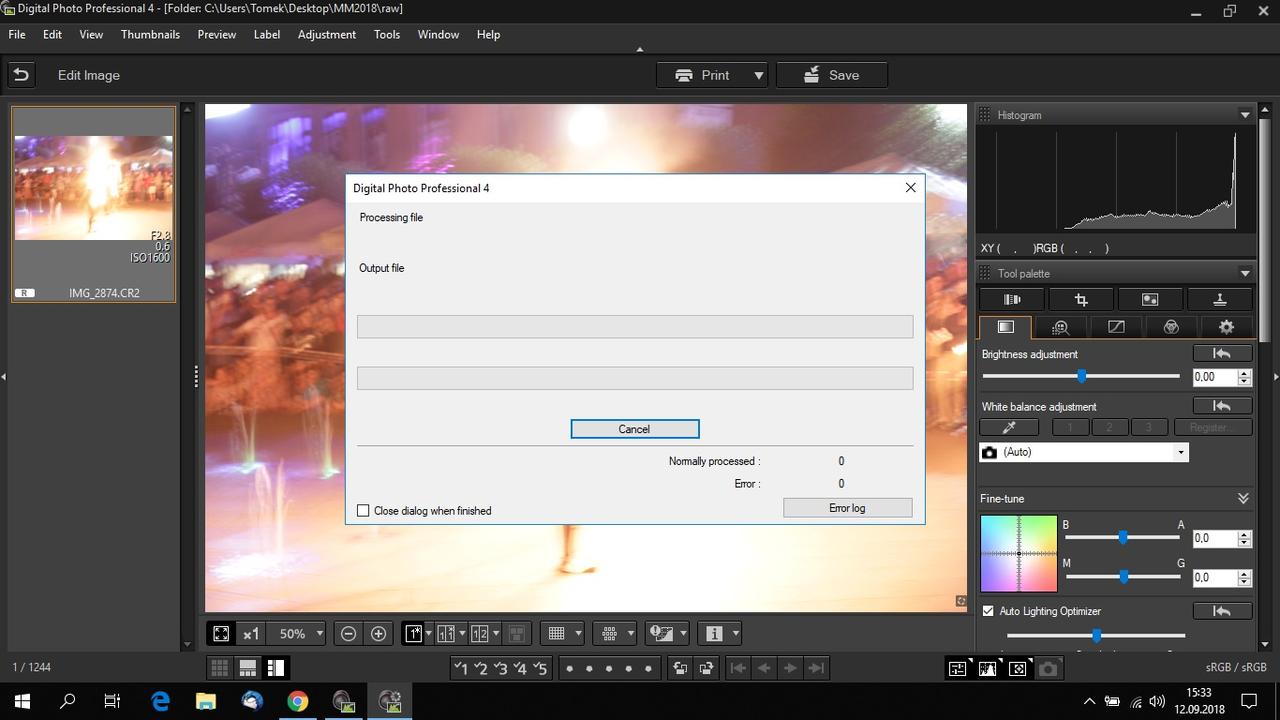Toggle Close dialog when finished checkbox
Viewport: 1280px width, 720px height.
click(x=363, y=510)
